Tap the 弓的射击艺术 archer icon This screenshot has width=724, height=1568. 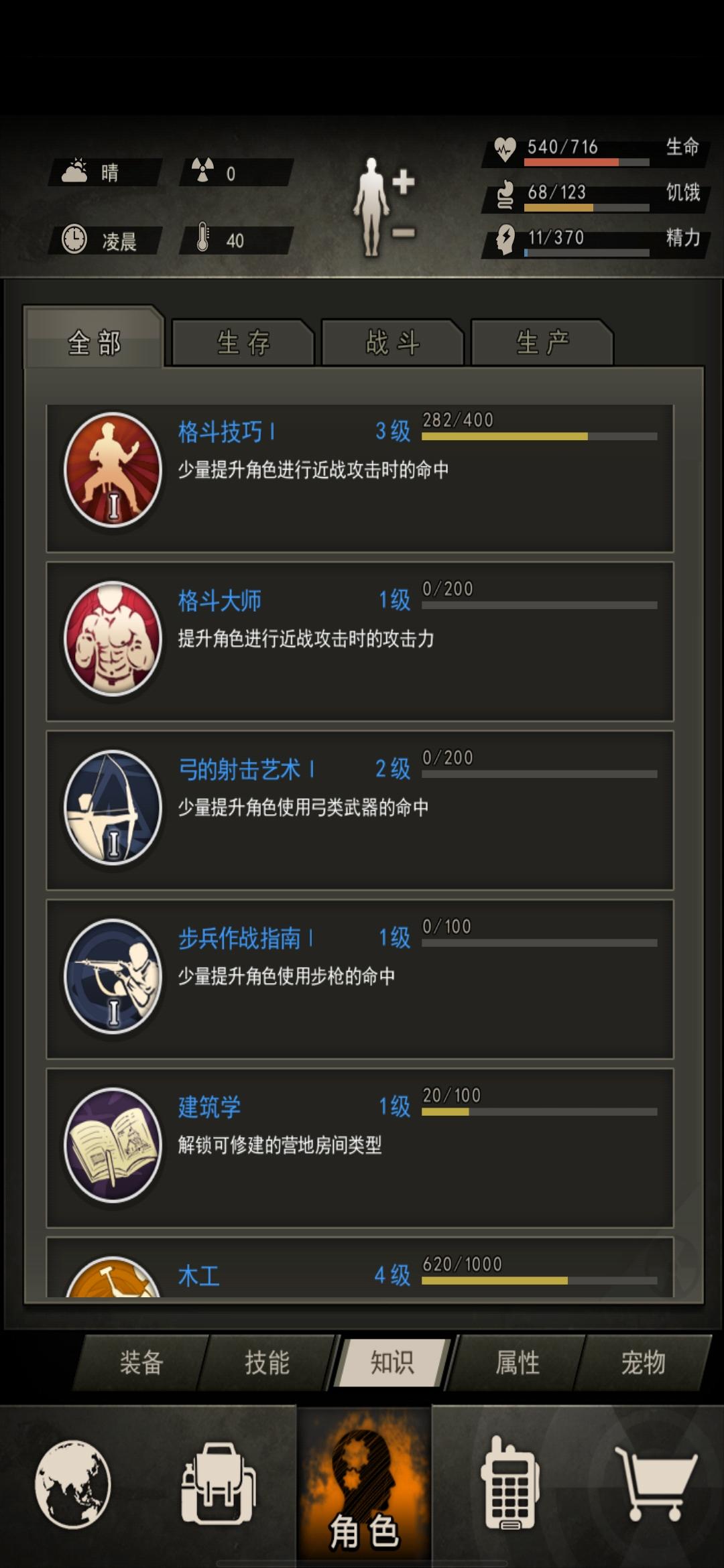pos(113,807)
